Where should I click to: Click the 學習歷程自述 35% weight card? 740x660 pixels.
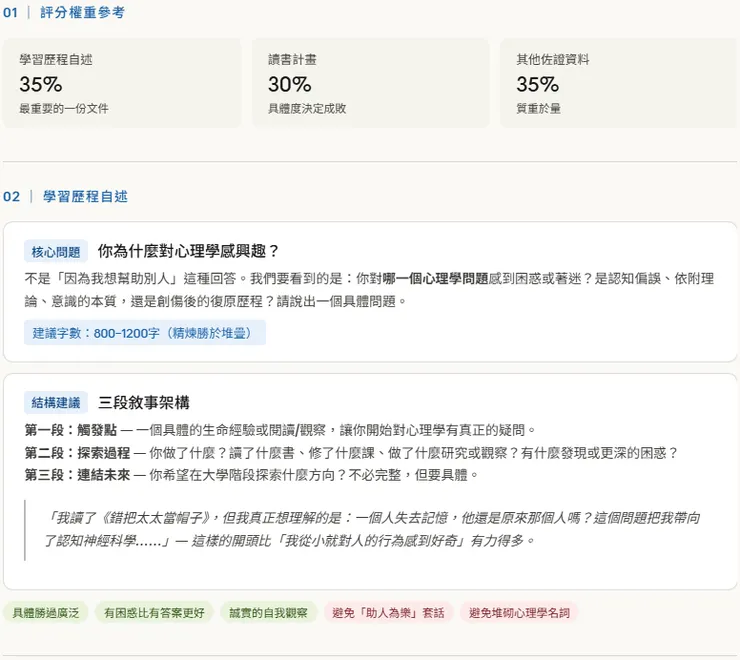121,83
